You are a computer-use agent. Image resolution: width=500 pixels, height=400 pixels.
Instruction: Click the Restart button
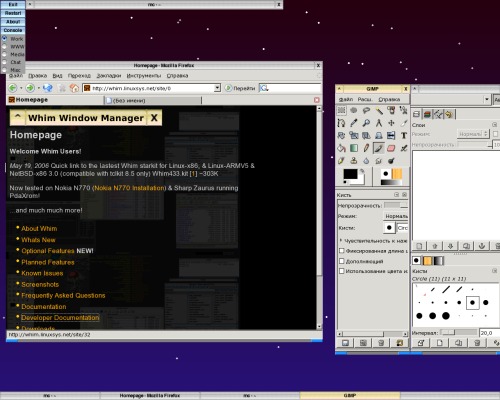coord(13,13)
